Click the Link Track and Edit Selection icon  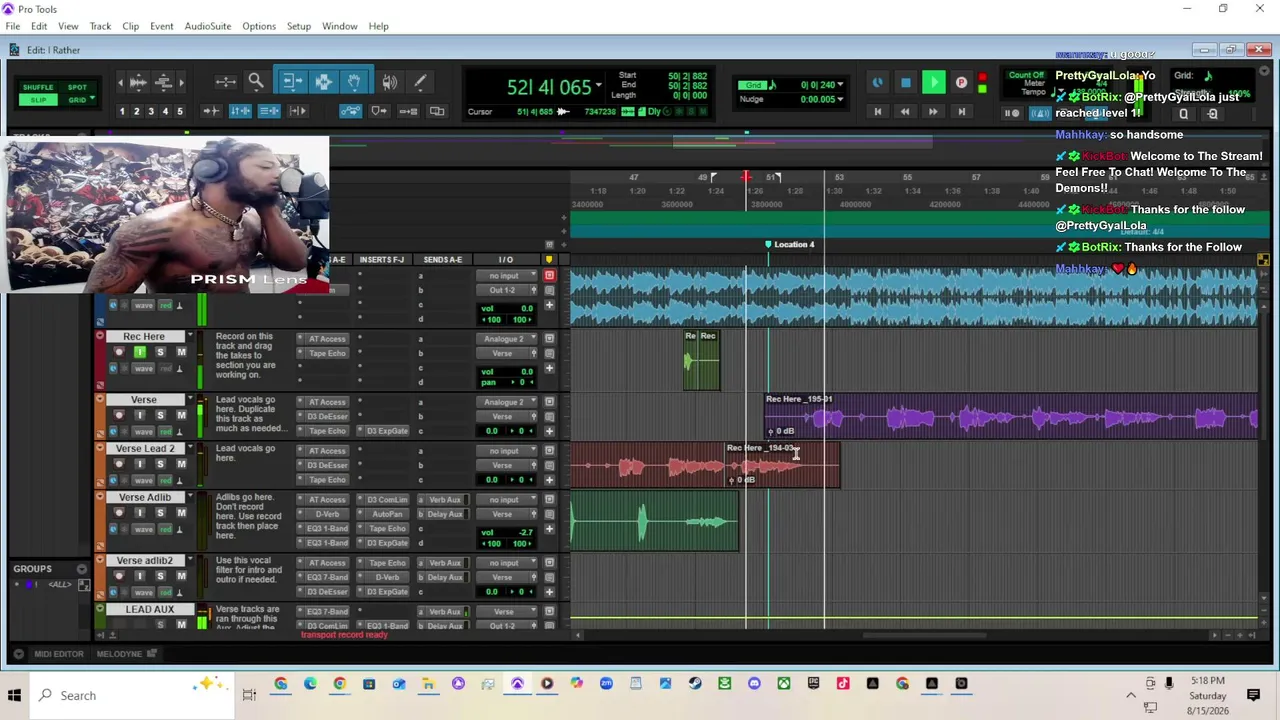pyautogui.click(x=269, y=111)
